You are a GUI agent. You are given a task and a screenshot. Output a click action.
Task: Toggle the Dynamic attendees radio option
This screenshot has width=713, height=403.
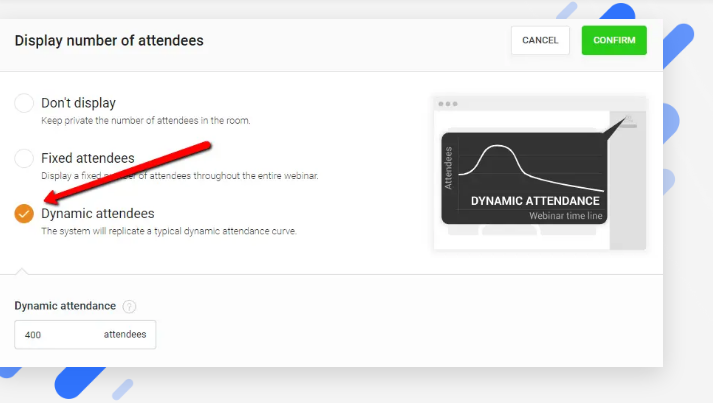click(x=24, y=213)
